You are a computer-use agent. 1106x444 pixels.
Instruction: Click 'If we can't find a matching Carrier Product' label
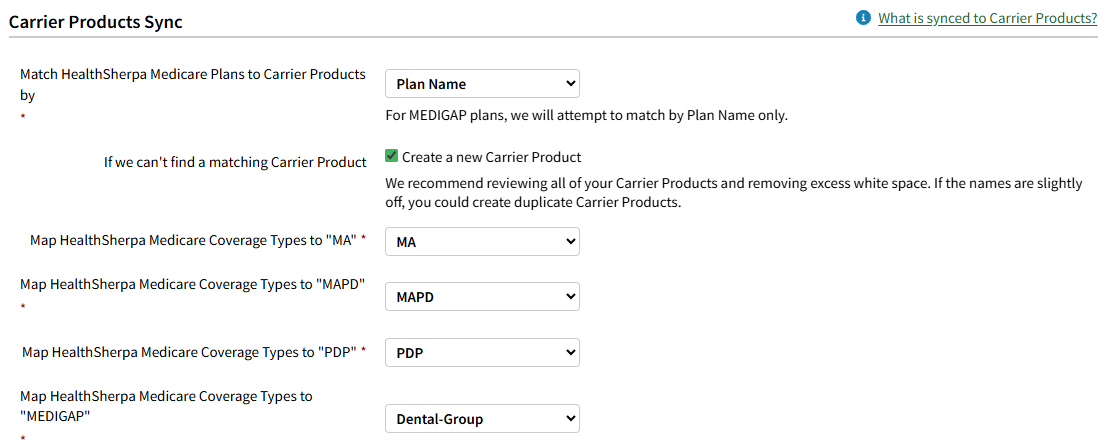point(235,163)
